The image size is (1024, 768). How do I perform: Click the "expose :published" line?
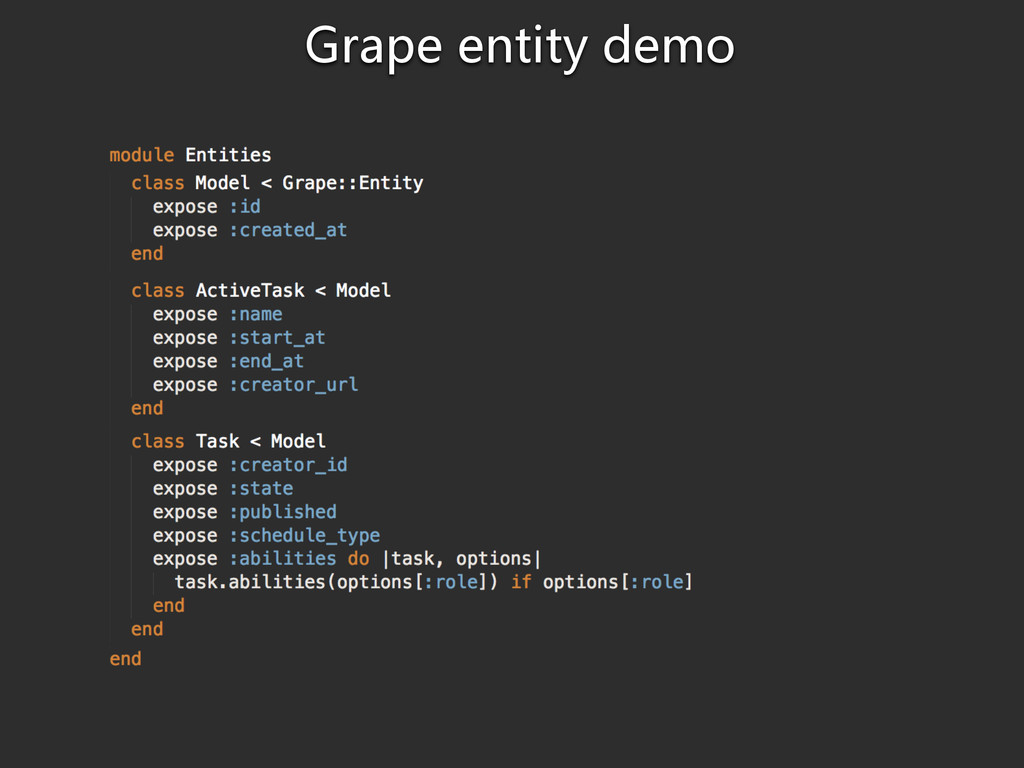(244, 512)
